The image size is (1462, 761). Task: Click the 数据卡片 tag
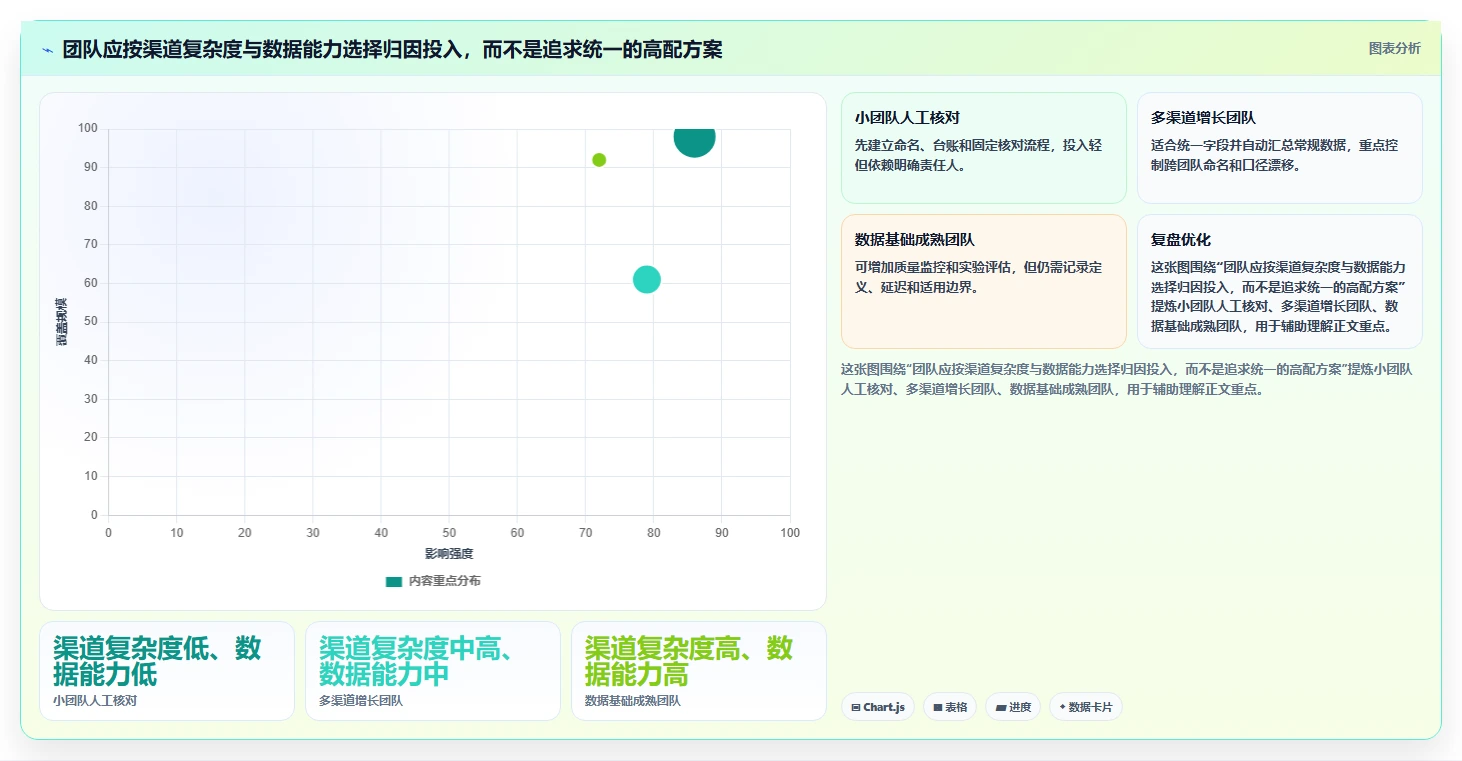1086,707
